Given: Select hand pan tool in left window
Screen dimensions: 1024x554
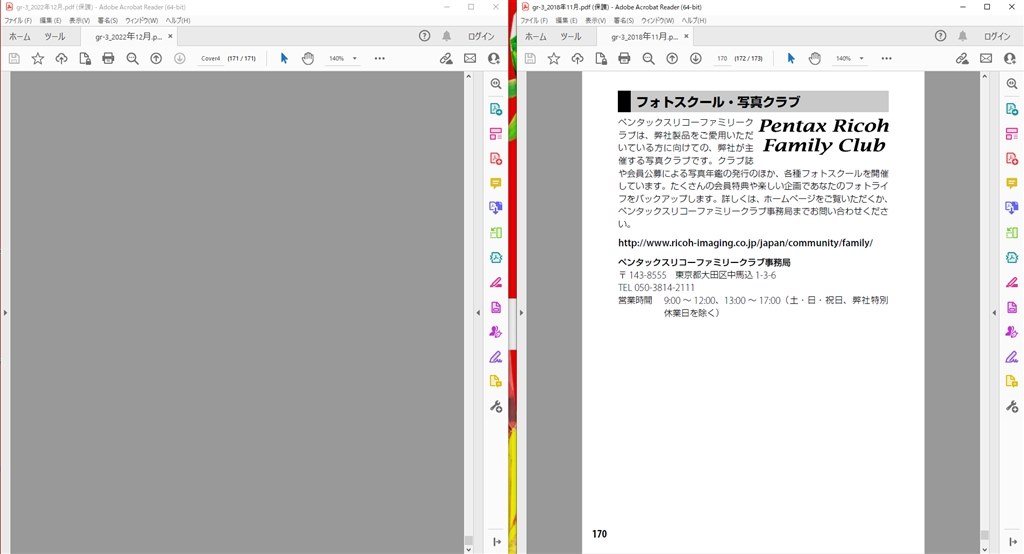Looking at the screenshot, I should point(308,59).
